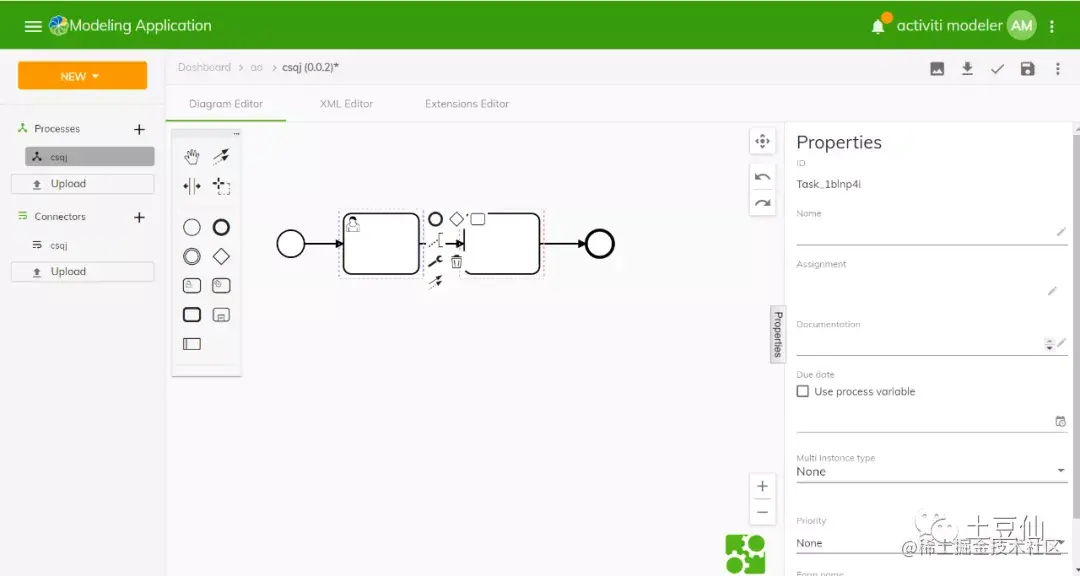
Task: Undo last diagram change
Action: (762, 177)
